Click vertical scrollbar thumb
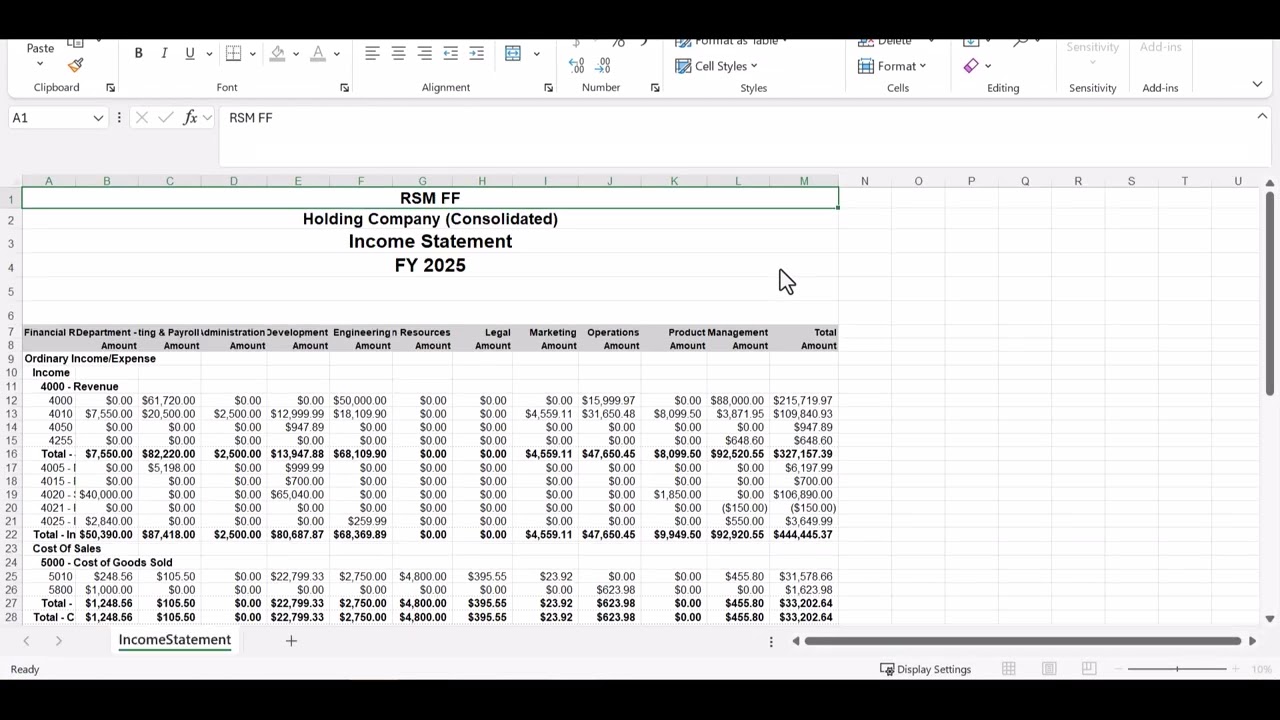Viewport: 1280px width, 720px height. (x=1270, y=293)
